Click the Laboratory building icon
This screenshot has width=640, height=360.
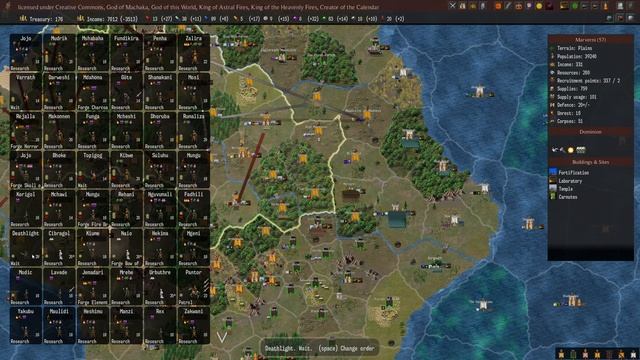[x=553, y=180]
